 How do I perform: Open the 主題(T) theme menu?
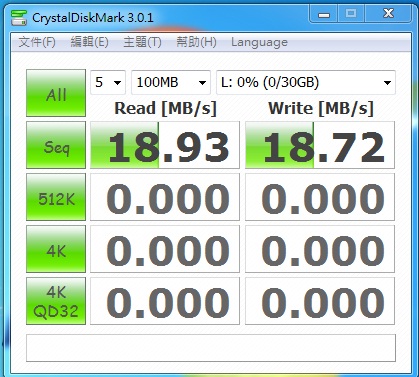pos(142,42)
